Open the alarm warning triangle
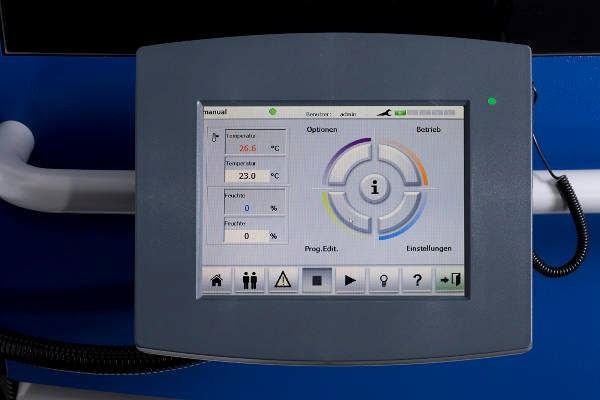The height and width of the screenshot is (400, 600). click(283, 281)
